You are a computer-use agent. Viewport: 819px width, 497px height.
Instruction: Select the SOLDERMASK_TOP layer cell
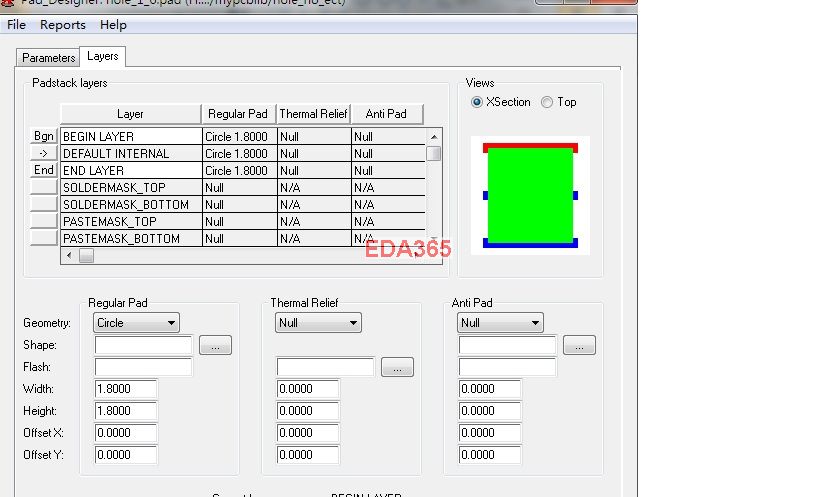(131, 187)
